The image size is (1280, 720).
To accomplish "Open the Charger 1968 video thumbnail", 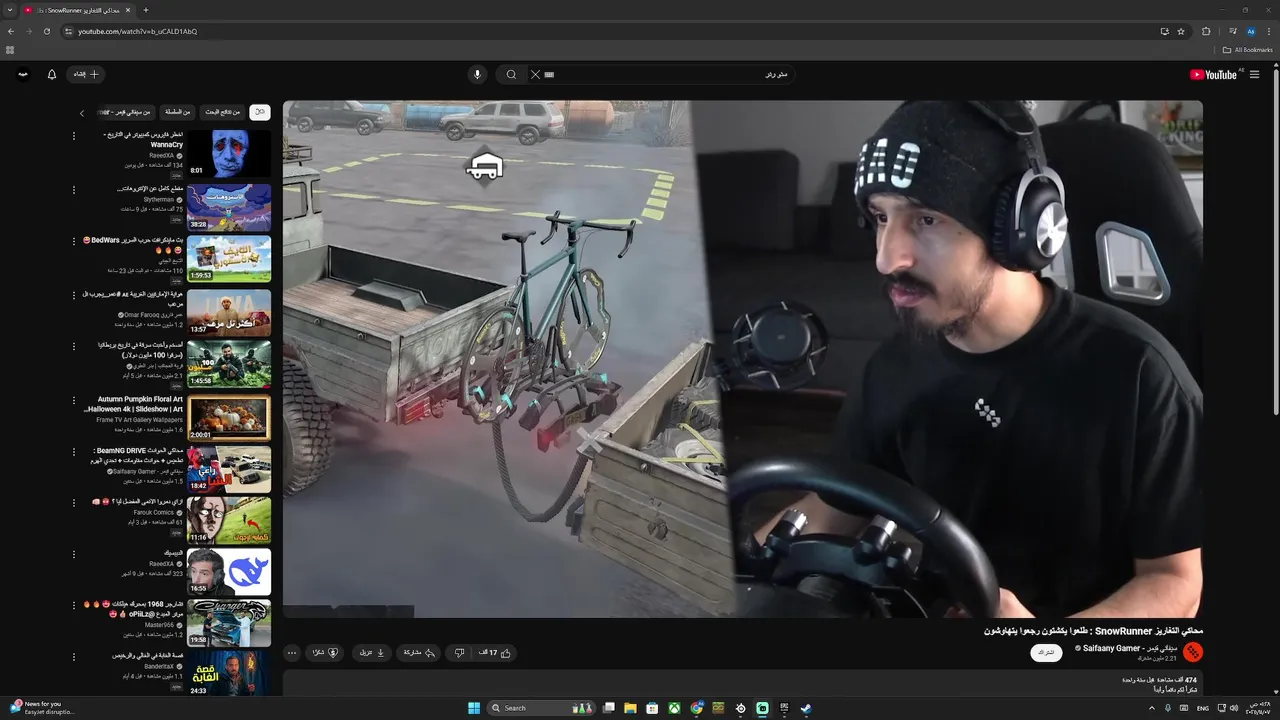I will click(229, 624).
